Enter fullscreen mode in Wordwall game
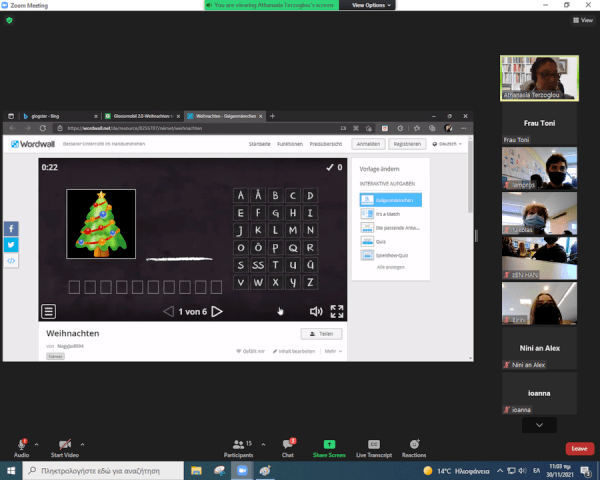 337,311
